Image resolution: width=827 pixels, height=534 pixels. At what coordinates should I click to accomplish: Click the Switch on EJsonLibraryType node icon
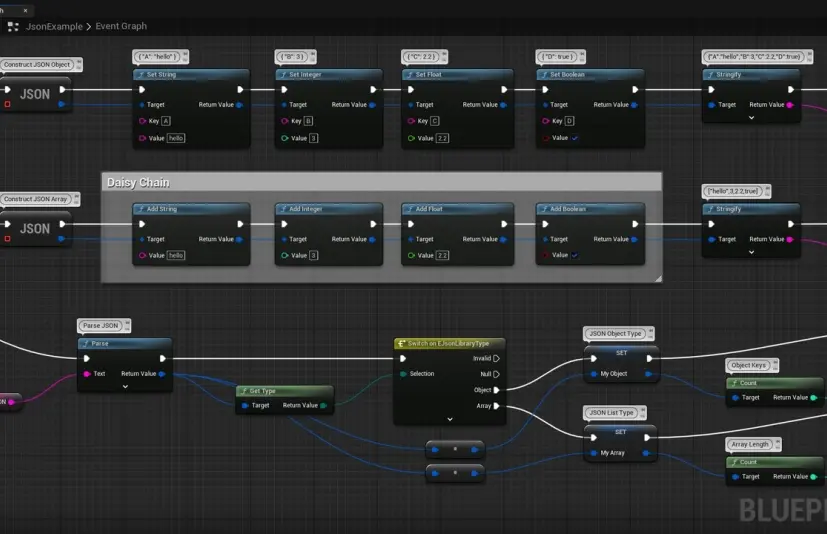click(x=401, y=344)
